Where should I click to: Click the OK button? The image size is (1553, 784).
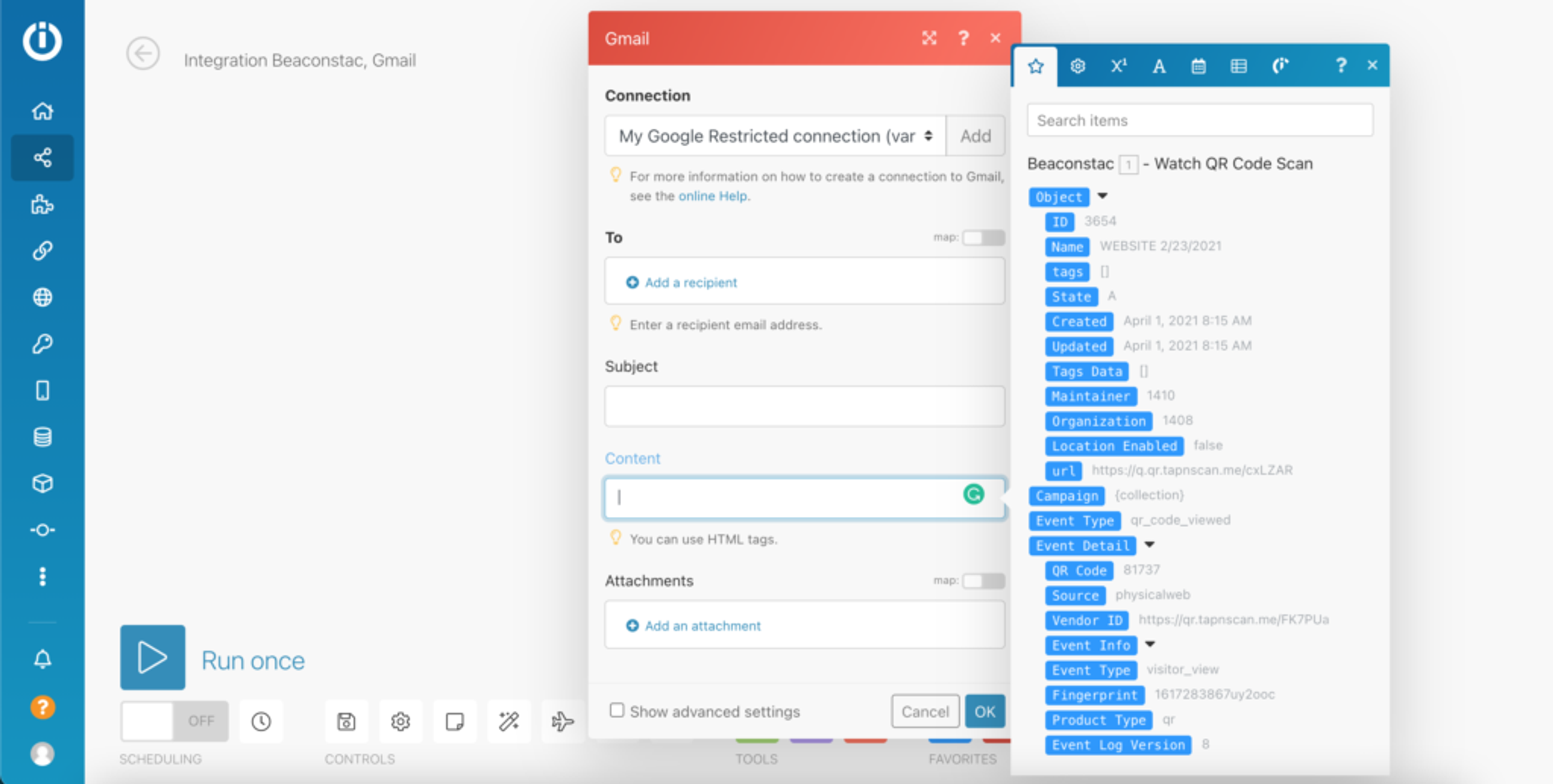coord(985,712)
